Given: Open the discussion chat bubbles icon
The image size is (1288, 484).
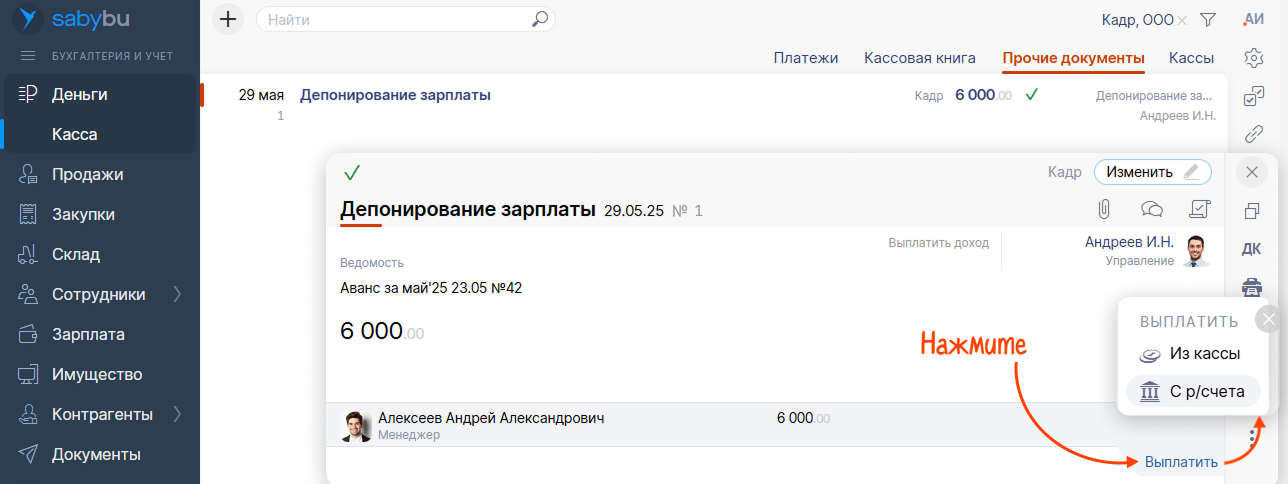Looking at the screenshot, I should 1151,209.
